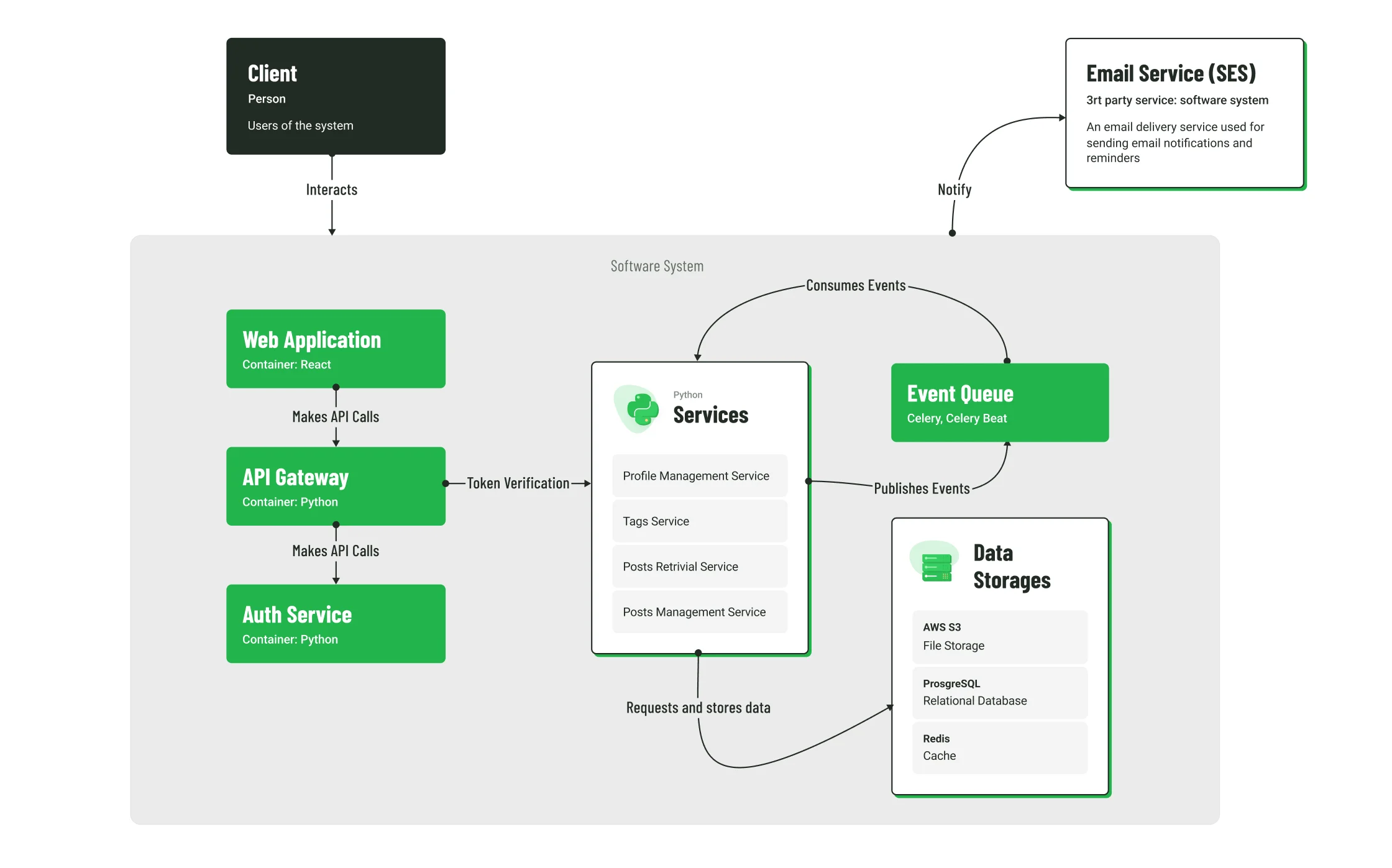Viewport: 1392px width, 868px height.
Task: Select Posts Retrivial Service entry
Action: (x=700, y=567)
